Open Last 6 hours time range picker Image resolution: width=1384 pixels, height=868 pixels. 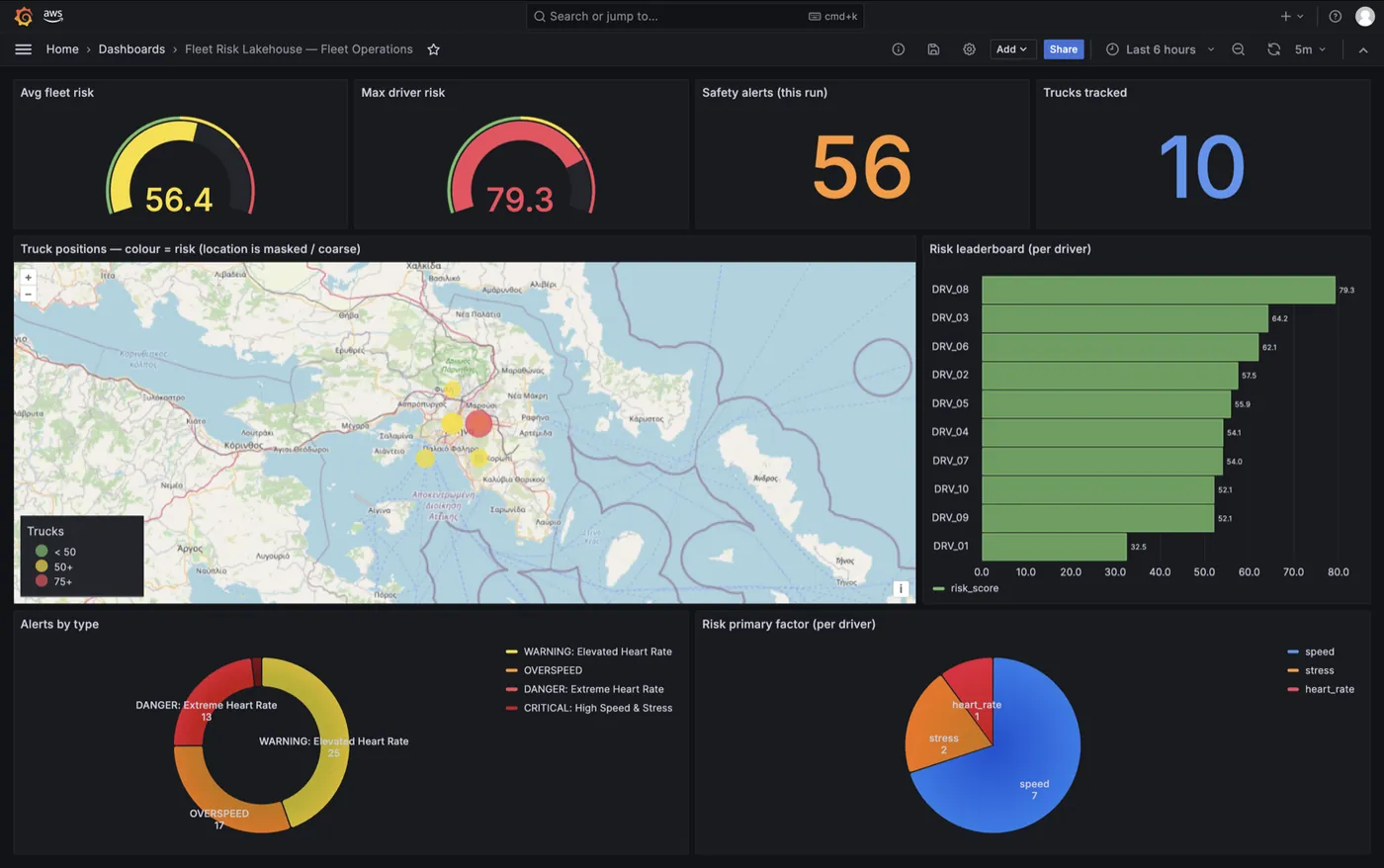(1160, 49)
